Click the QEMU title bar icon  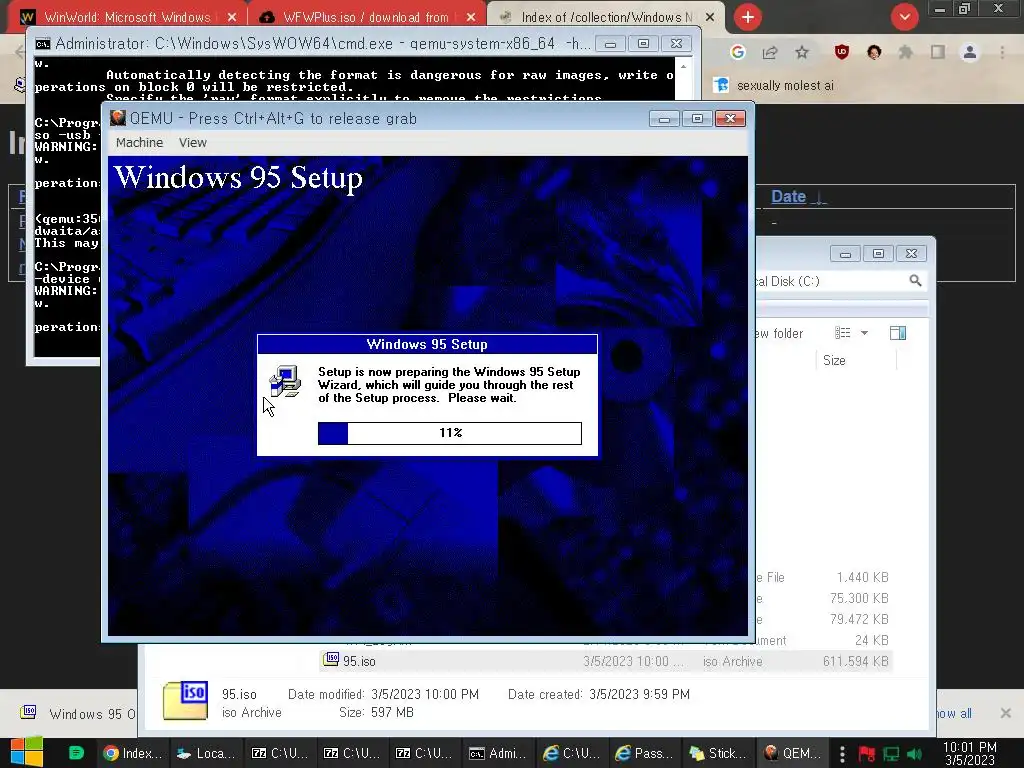pyautogui.click(x=118, y=118)
